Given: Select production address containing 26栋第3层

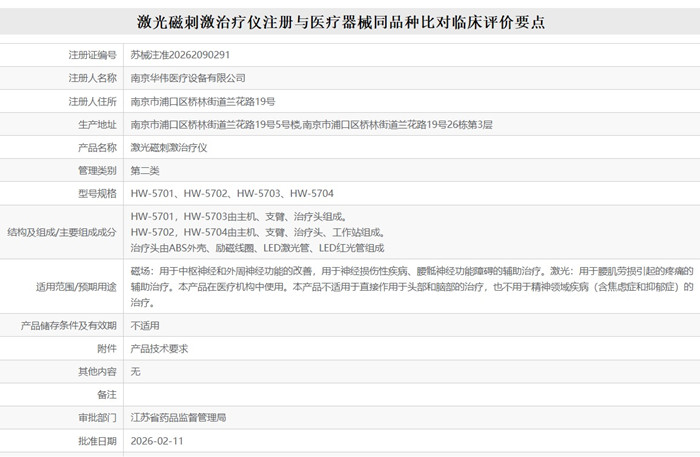Looking at the screenshot, I should [311, 125].
